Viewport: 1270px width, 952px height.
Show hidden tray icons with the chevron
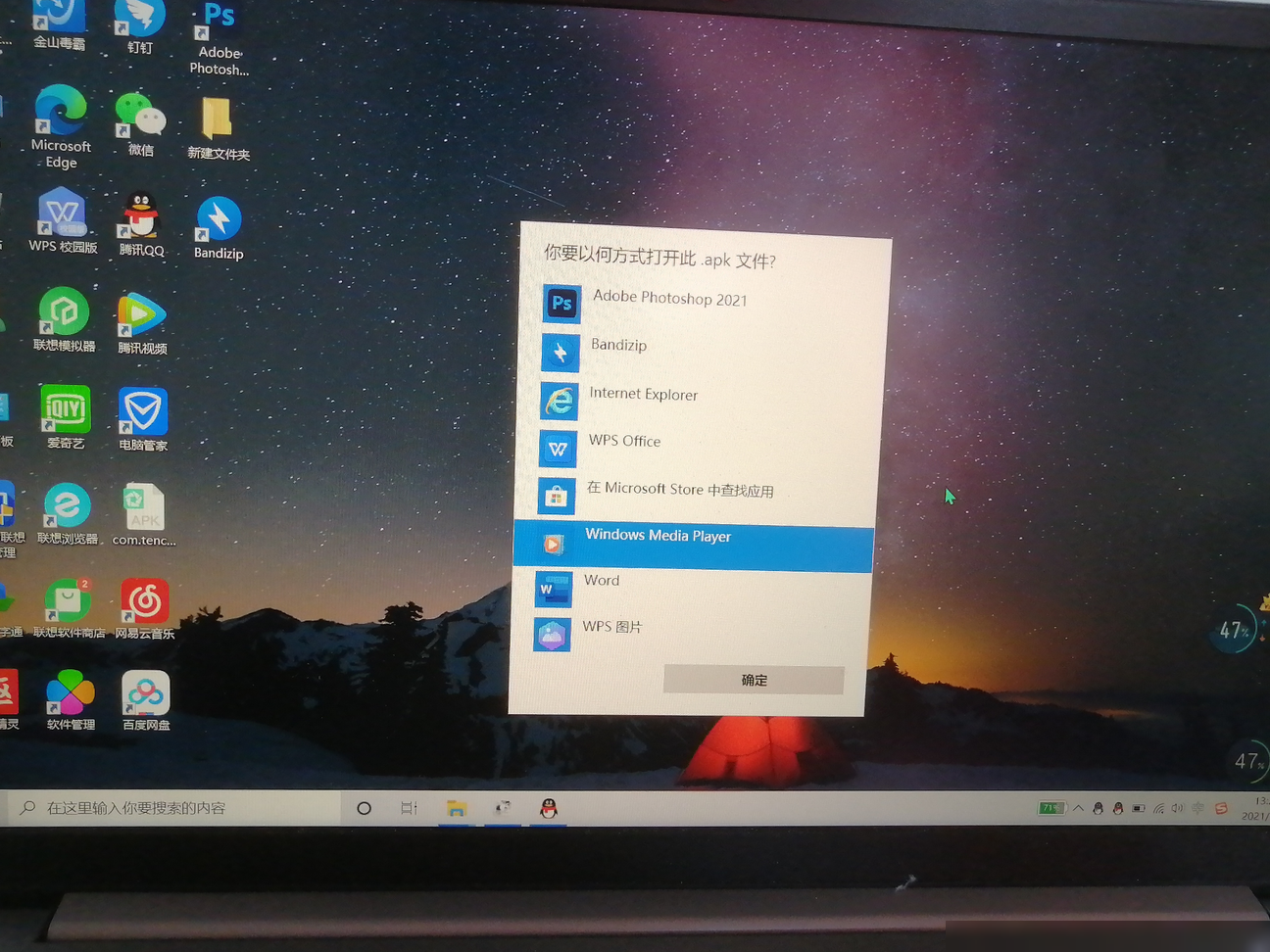coord(1078,808)
